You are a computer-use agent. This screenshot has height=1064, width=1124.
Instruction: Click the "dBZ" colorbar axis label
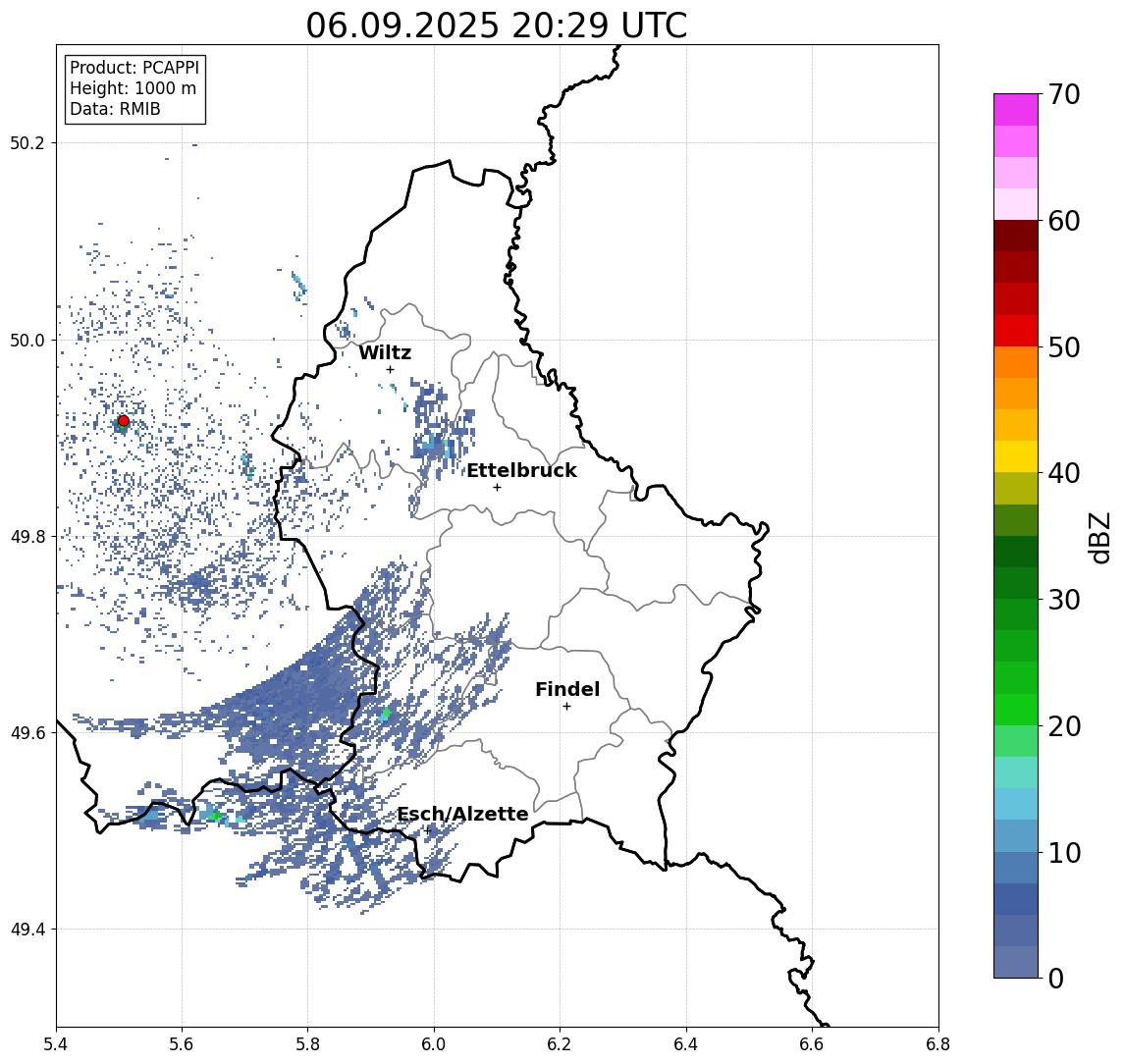click(x=1098, y=538)
